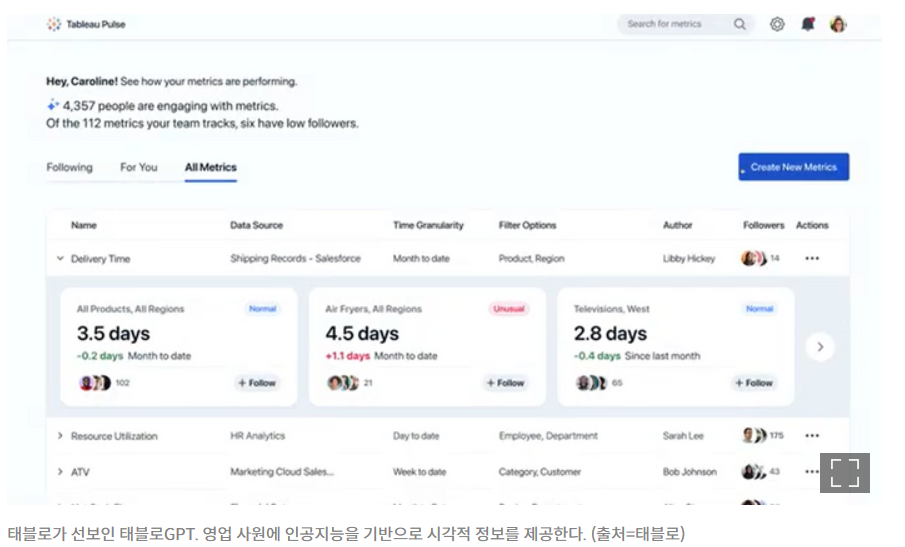Open actions menu for Resource Utilization
This screenshot has width=905, height=547.
812,436
